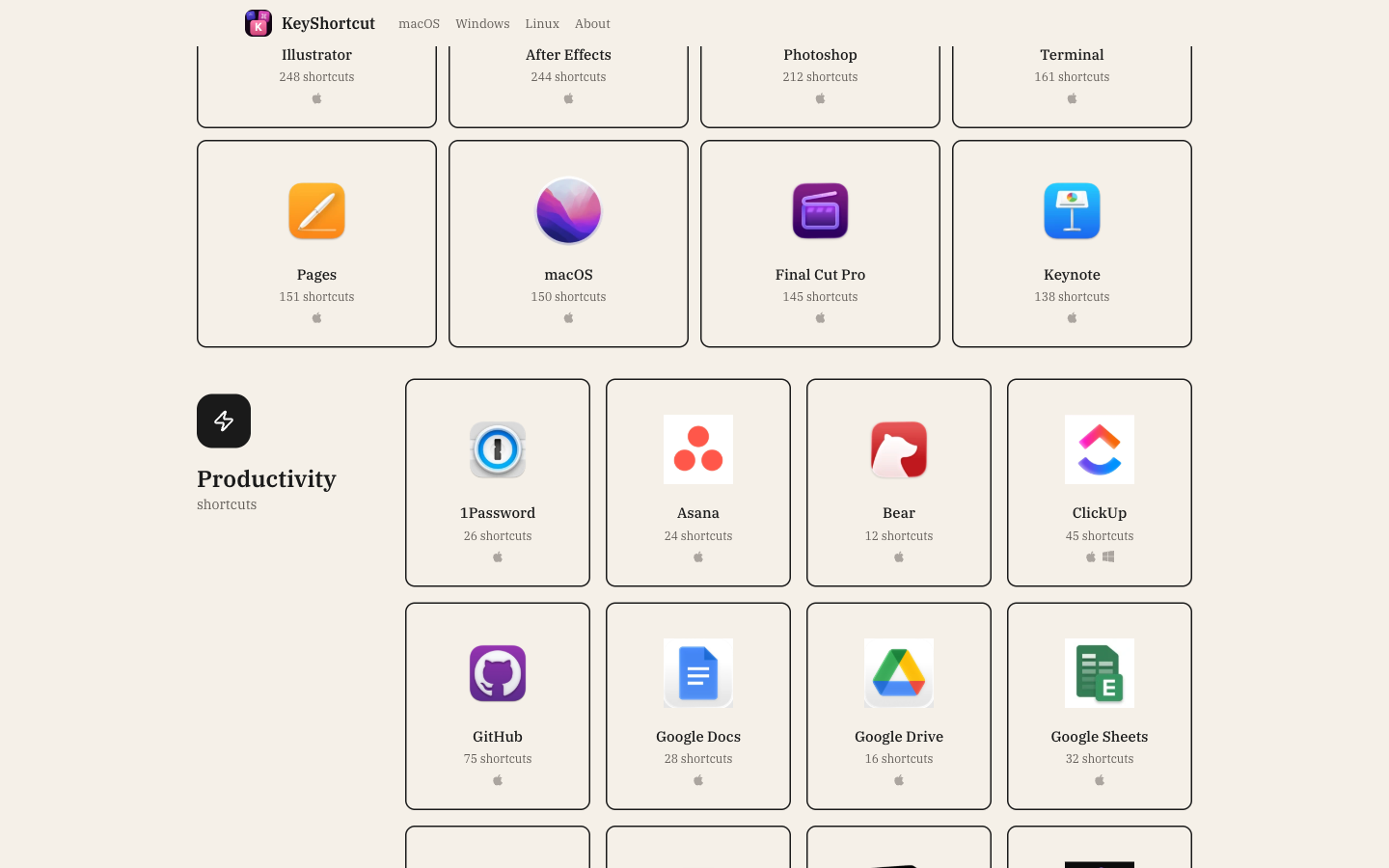Select the Final Cut Pro clapperboard icon
The width and height of the screenshot is (1389, 868).
(821, 211)
